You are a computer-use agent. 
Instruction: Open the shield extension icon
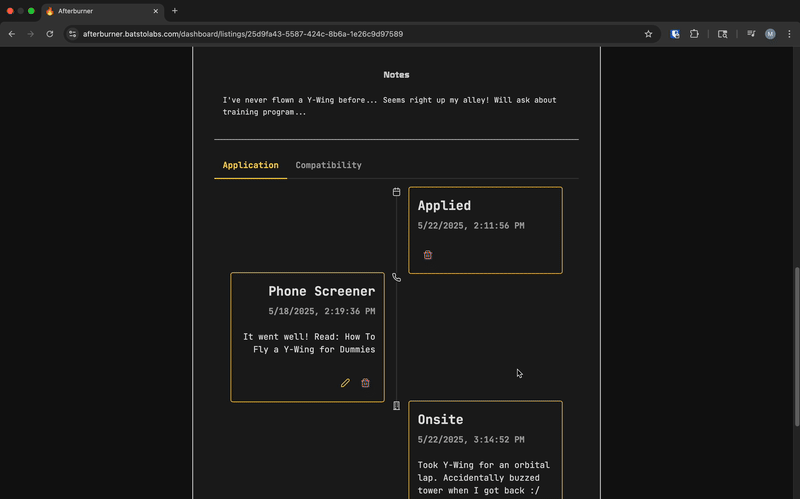coord(675,34)
